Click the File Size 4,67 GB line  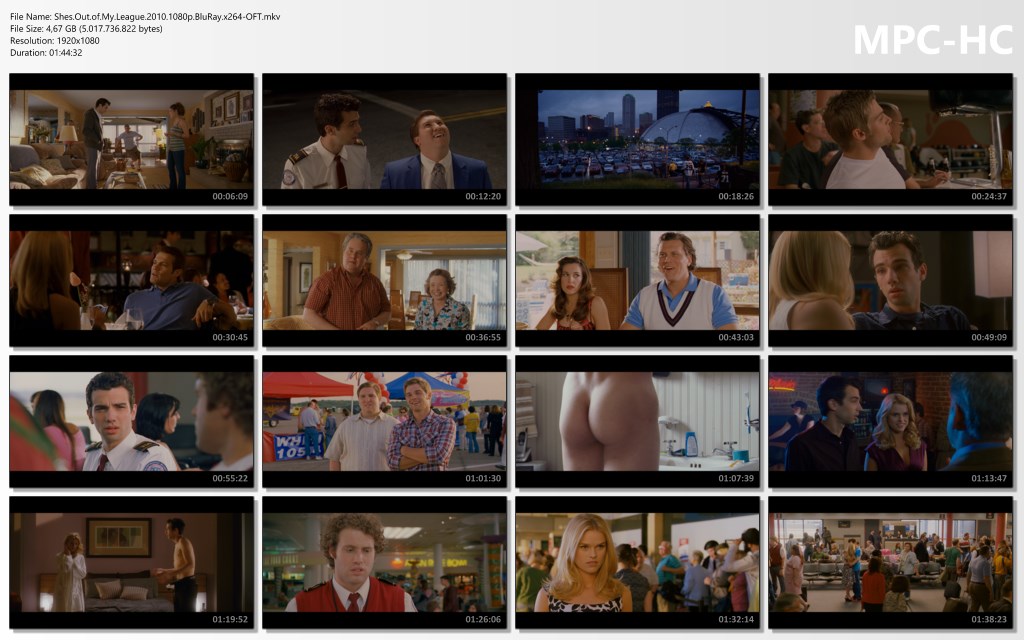(x=86, y=29)
